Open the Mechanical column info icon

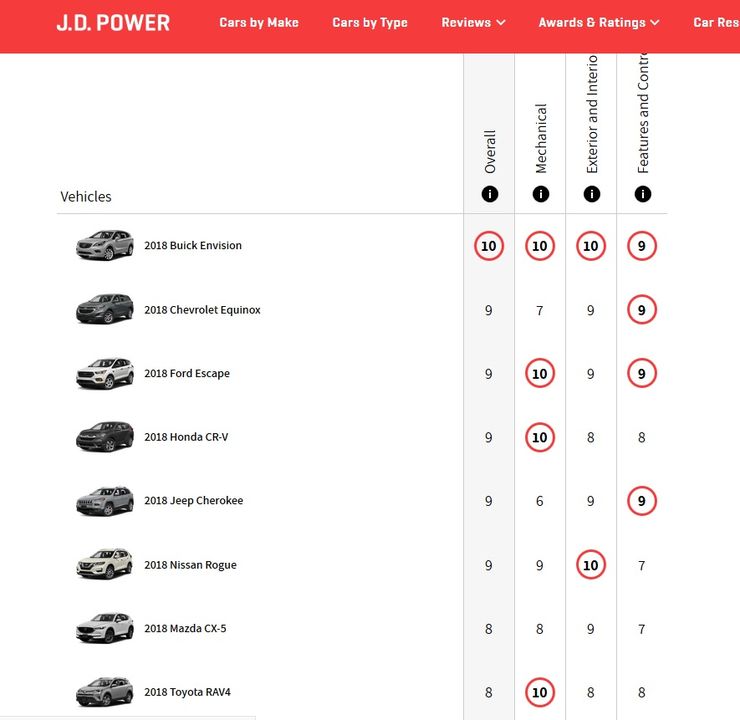[540, 194]
